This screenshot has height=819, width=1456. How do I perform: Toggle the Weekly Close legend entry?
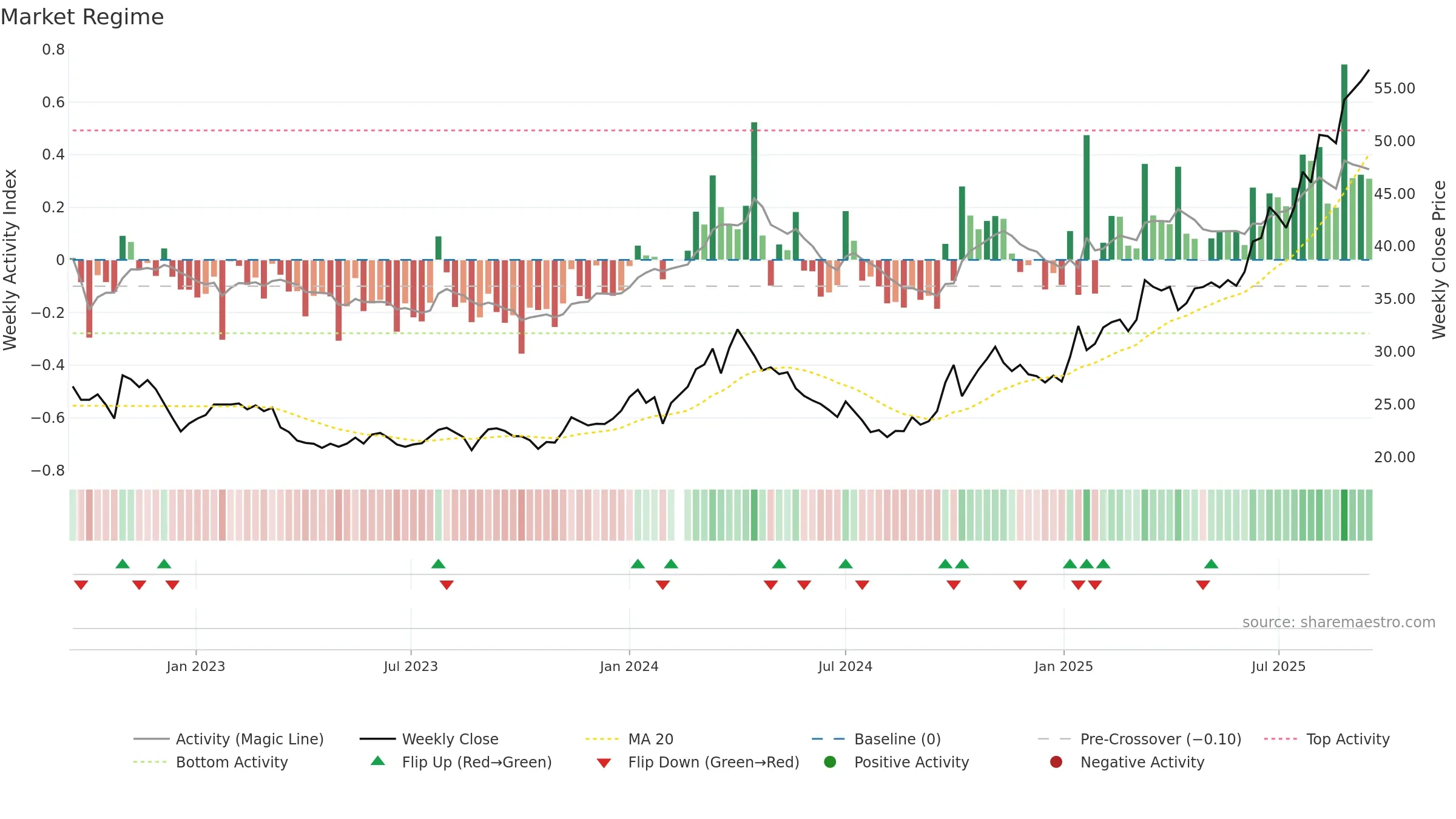429,739
